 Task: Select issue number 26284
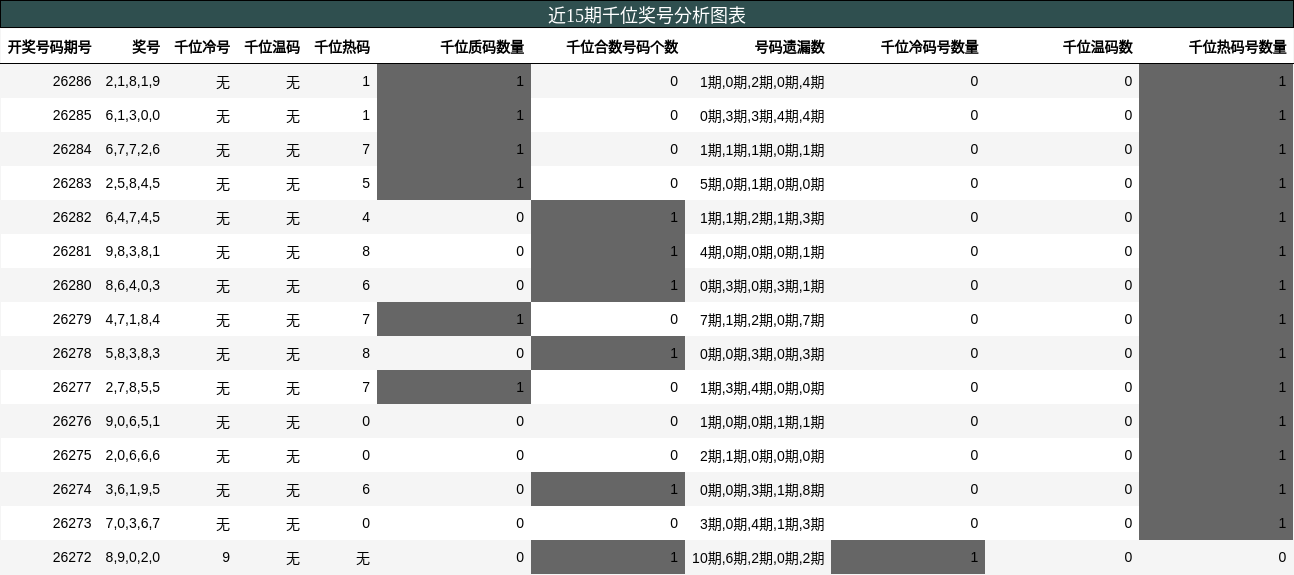72,149
